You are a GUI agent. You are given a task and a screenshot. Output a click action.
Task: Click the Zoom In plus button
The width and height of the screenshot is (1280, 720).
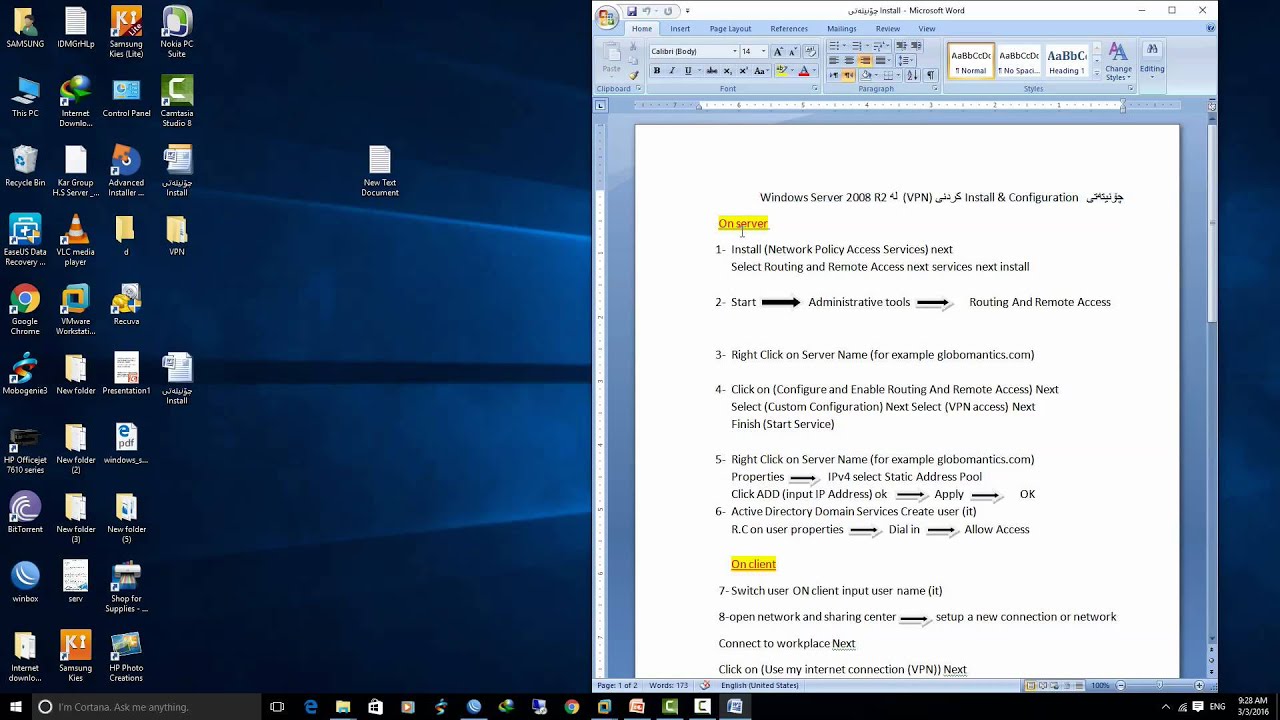click(1199, 685)
